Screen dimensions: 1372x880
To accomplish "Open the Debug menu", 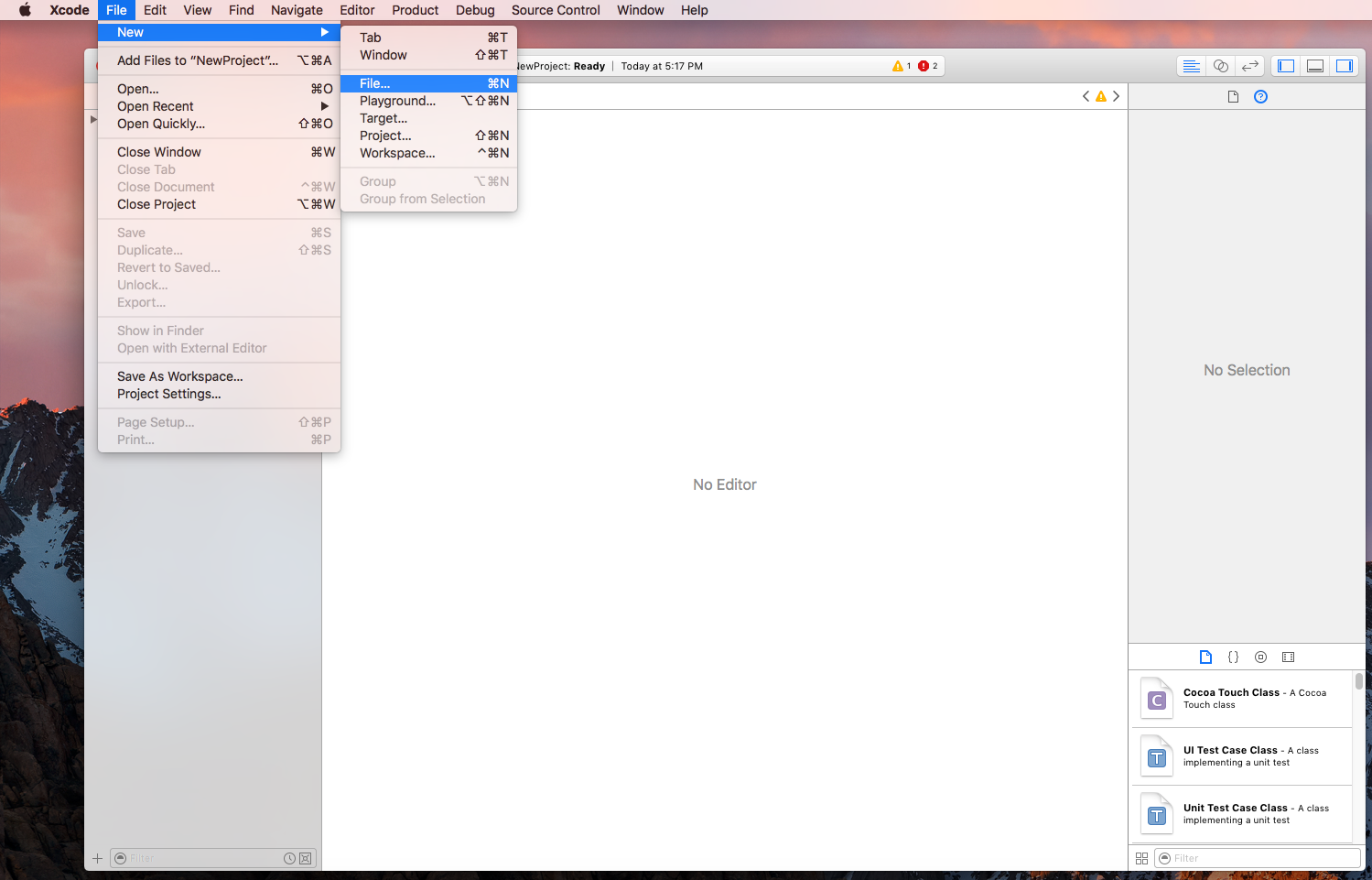I will [475, 10].
